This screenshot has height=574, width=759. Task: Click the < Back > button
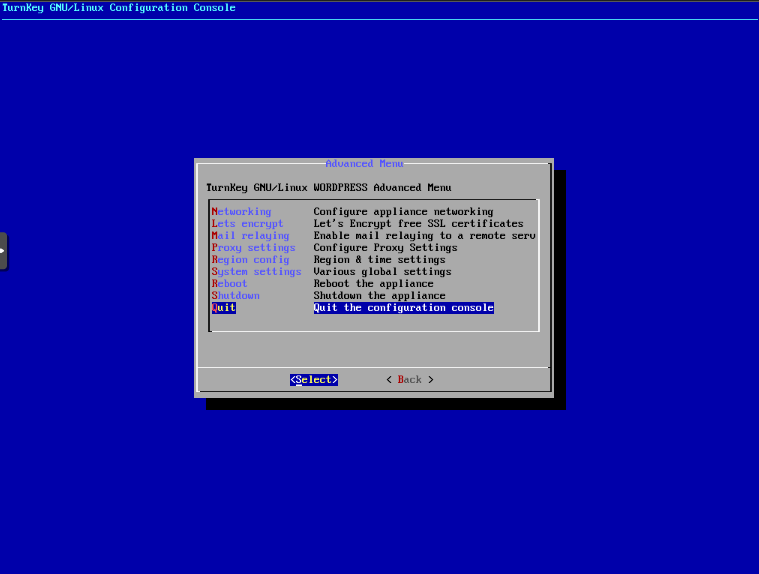point(410,380)
